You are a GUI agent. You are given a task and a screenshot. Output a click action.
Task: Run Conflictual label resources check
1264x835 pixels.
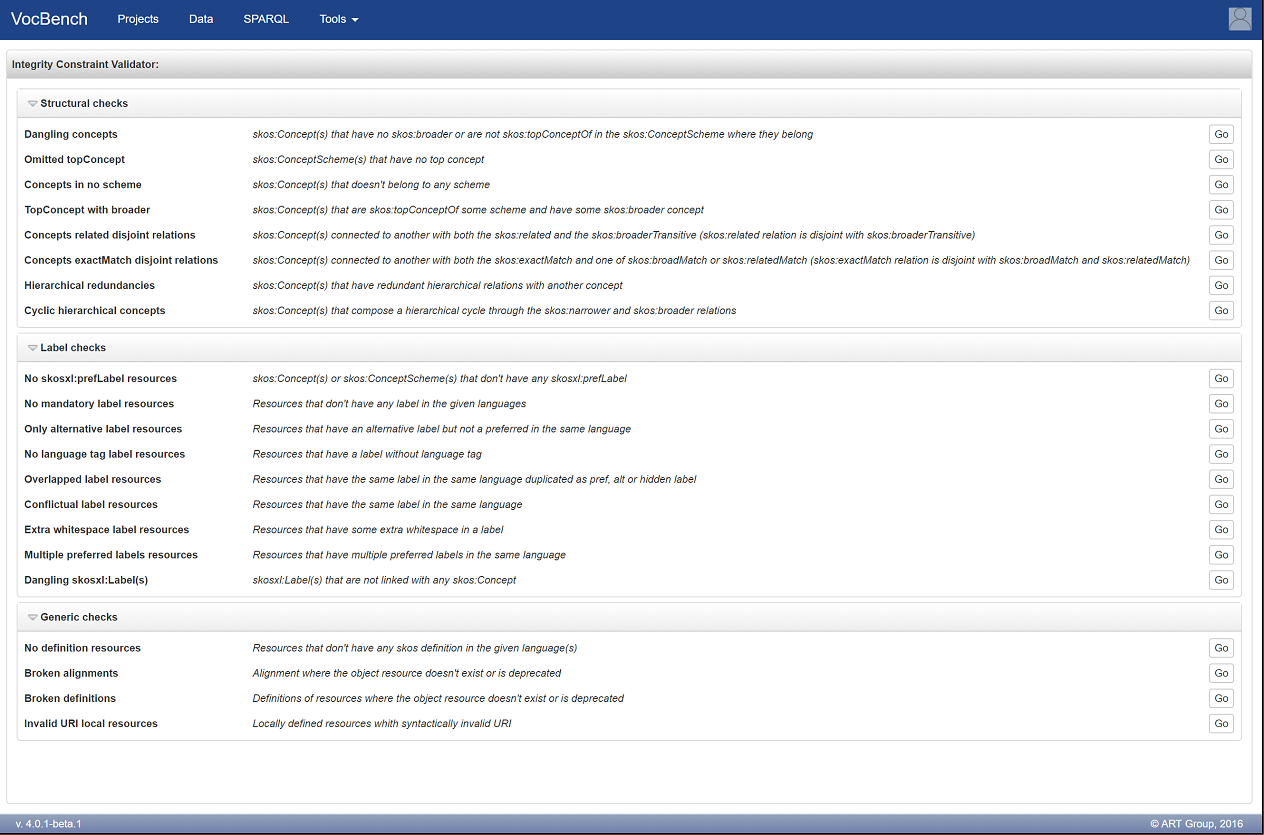pos(1221,504)
